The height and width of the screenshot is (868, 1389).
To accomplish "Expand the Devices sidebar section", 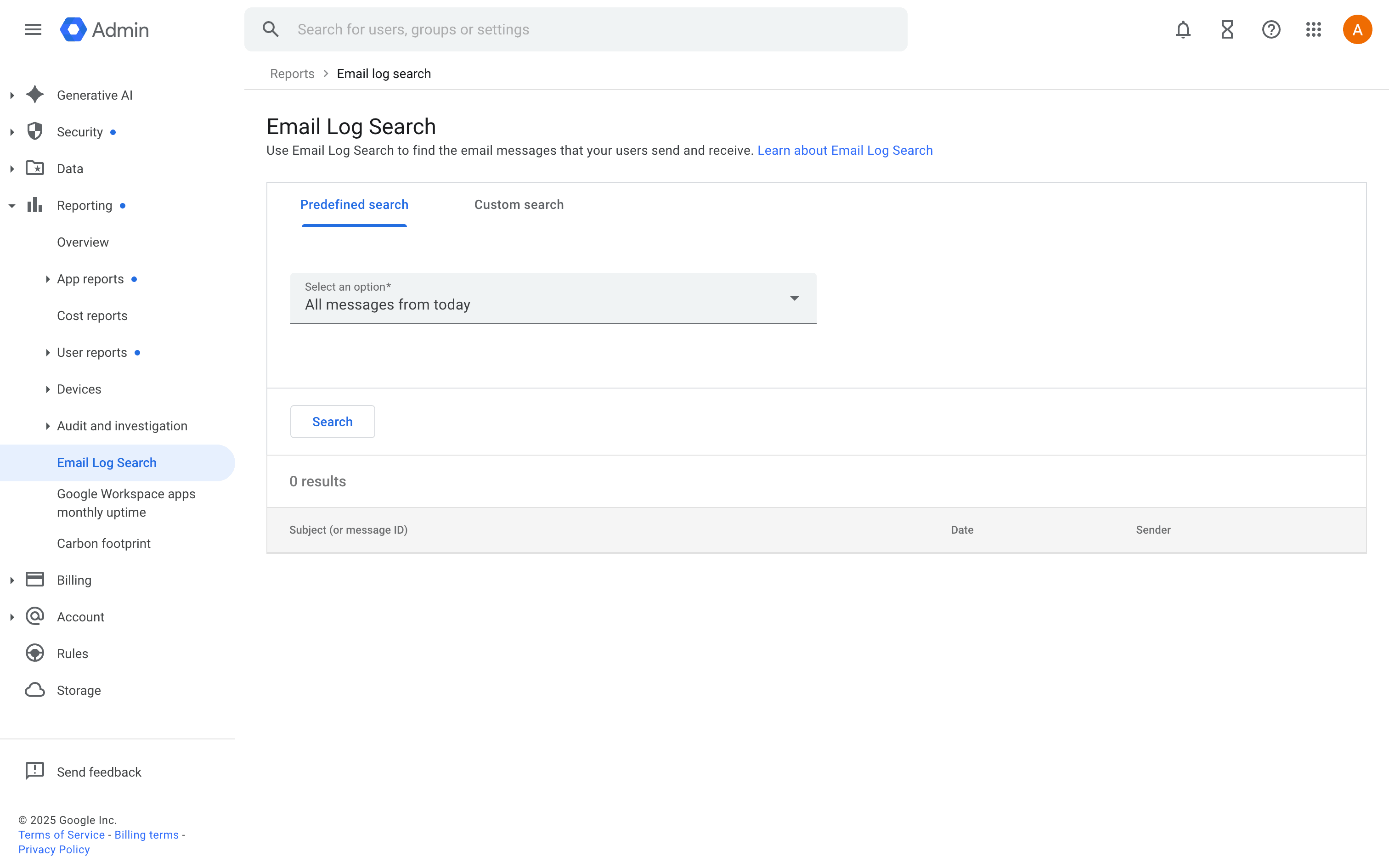I will coord(48,389).
